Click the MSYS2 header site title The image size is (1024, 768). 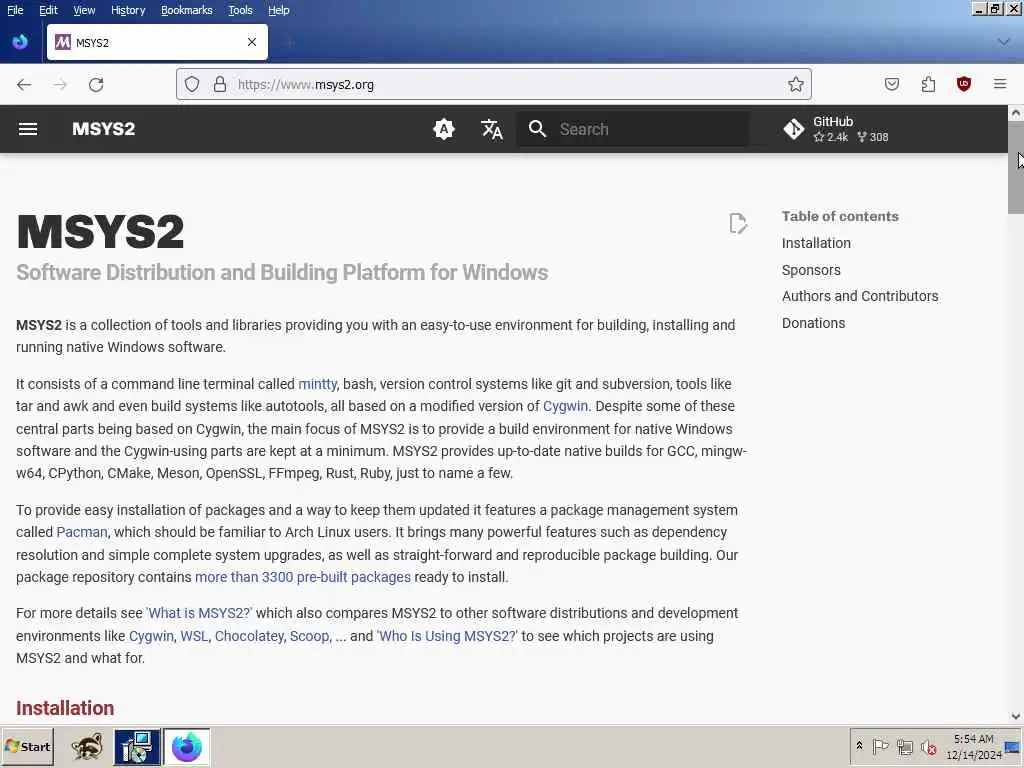(104, 129)
